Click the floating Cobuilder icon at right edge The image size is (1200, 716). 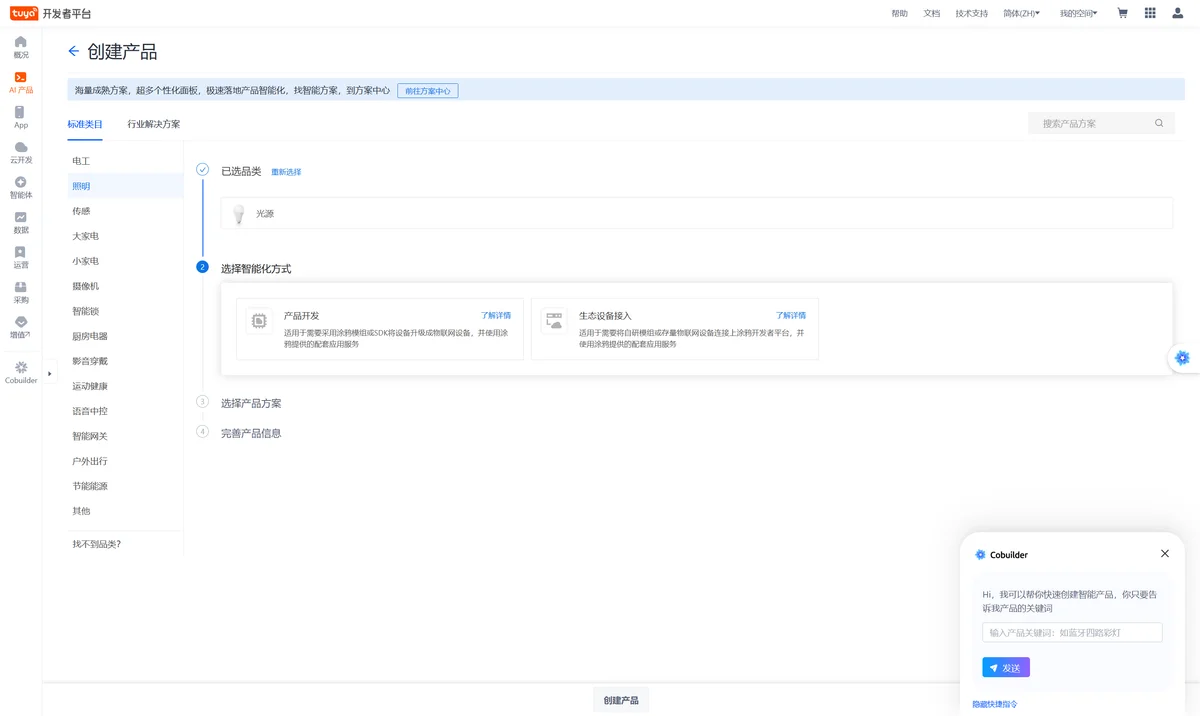(x=1183, y=358)
